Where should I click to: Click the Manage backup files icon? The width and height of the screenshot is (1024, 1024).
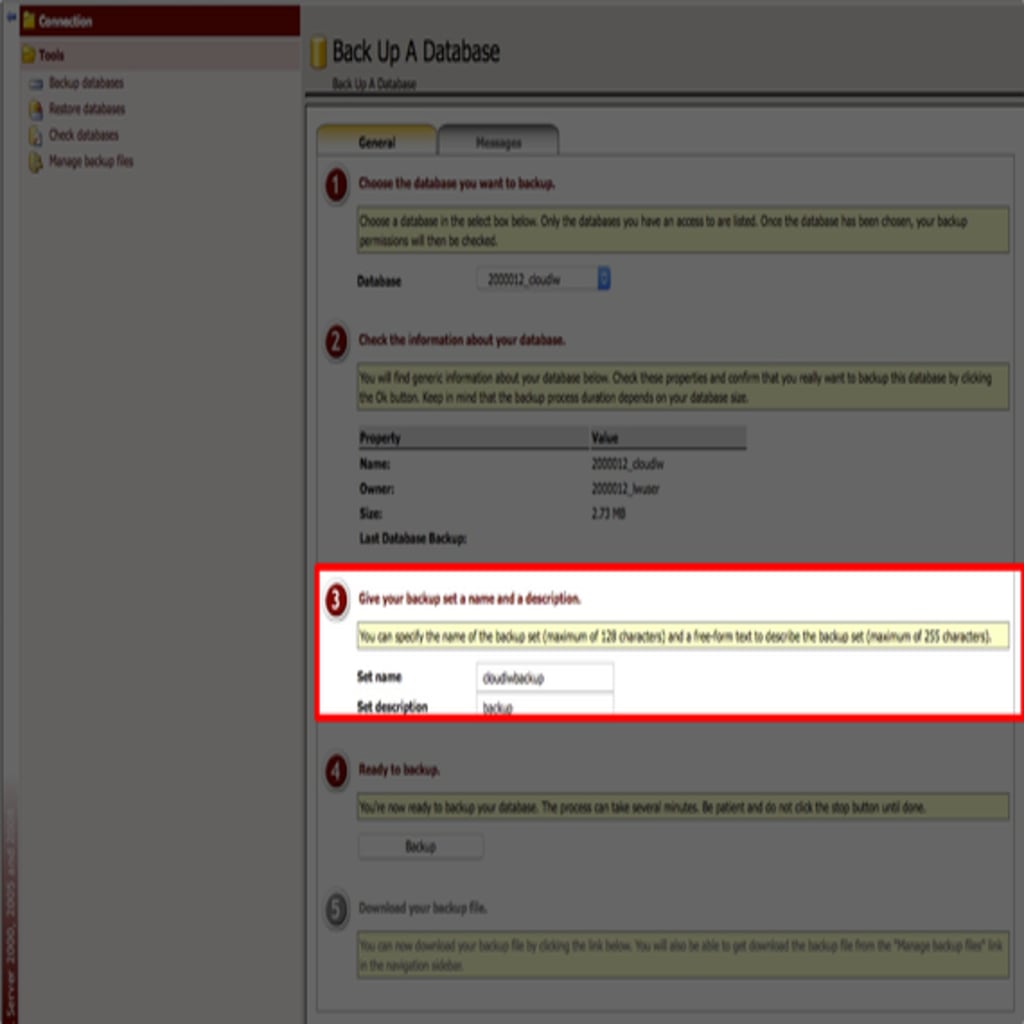35,162
